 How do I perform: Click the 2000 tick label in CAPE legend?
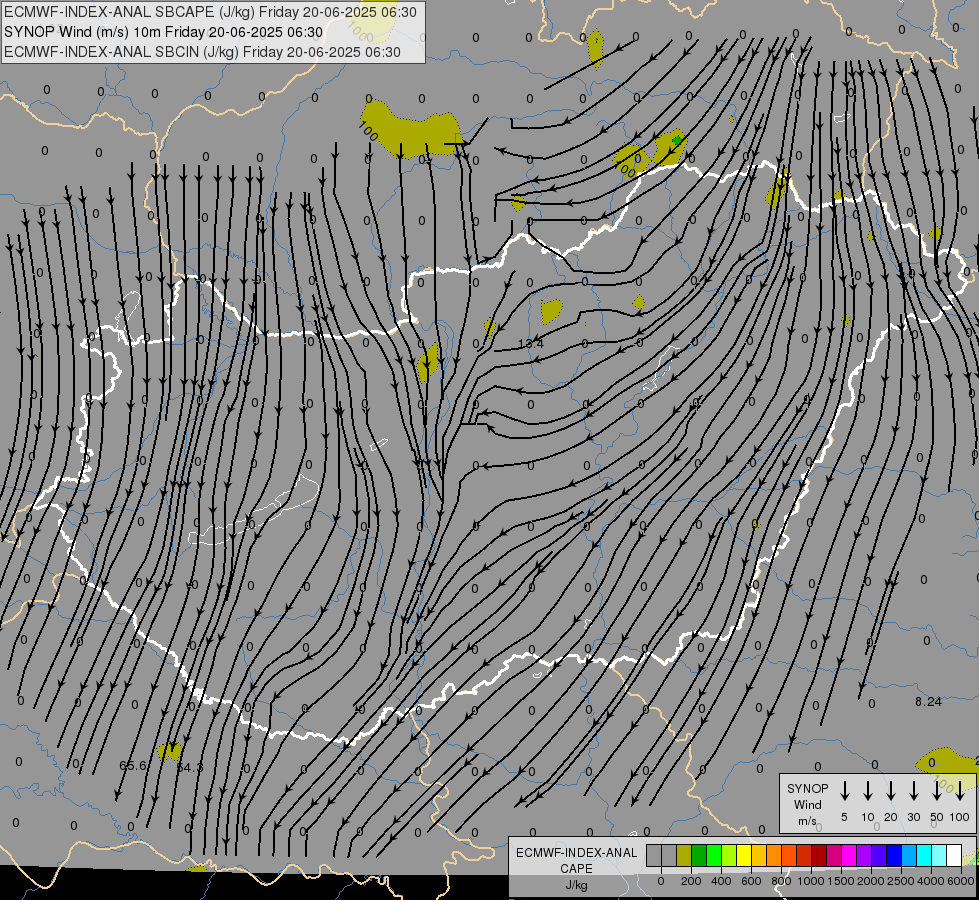870,881
